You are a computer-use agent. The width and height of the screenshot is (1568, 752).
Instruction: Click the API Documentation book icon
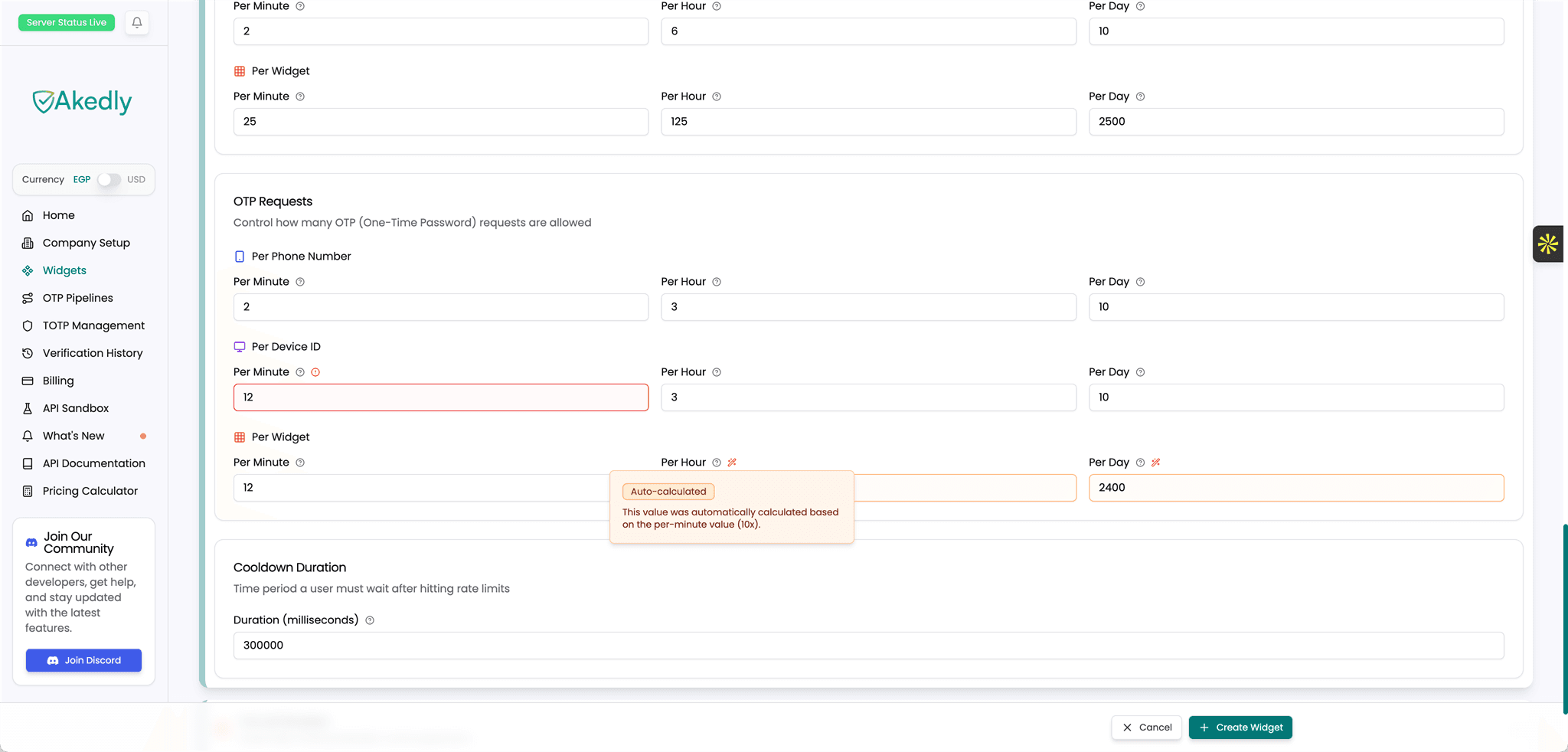point(28,463)
